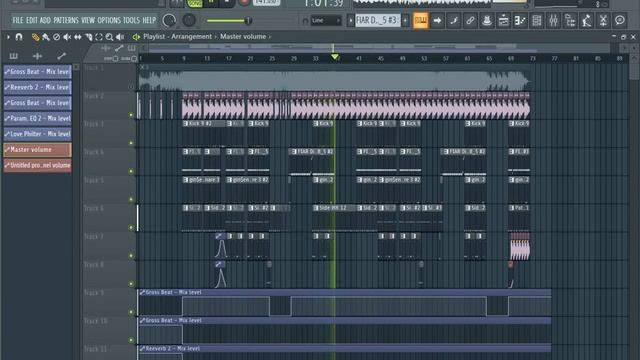Click the link chain icon in toolbar
This screenshot has width=640, height=360.
470,20
